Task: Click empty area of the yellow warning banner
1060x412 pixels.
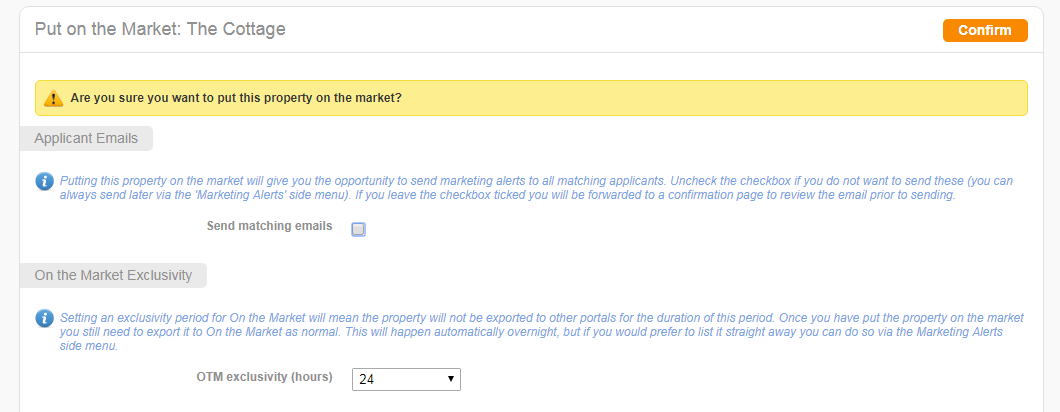Action: coord(710,98)
